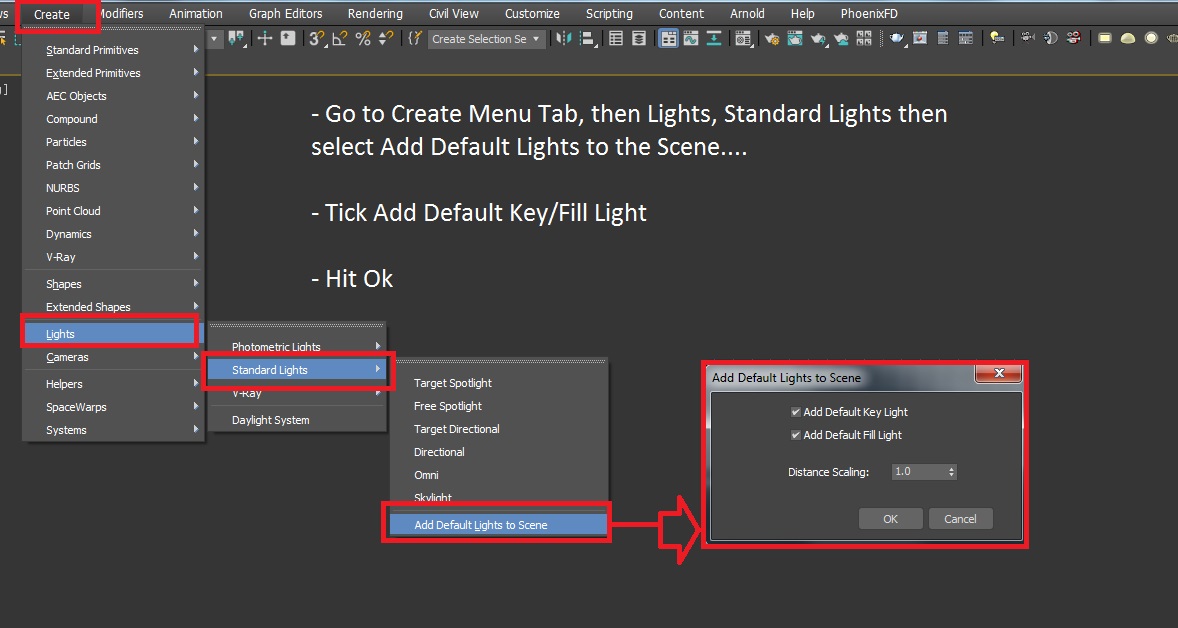This screenshot has width=1178, height=628.
Task: Toggle Percent Snap on the toolbar
Action: (363, 37)
